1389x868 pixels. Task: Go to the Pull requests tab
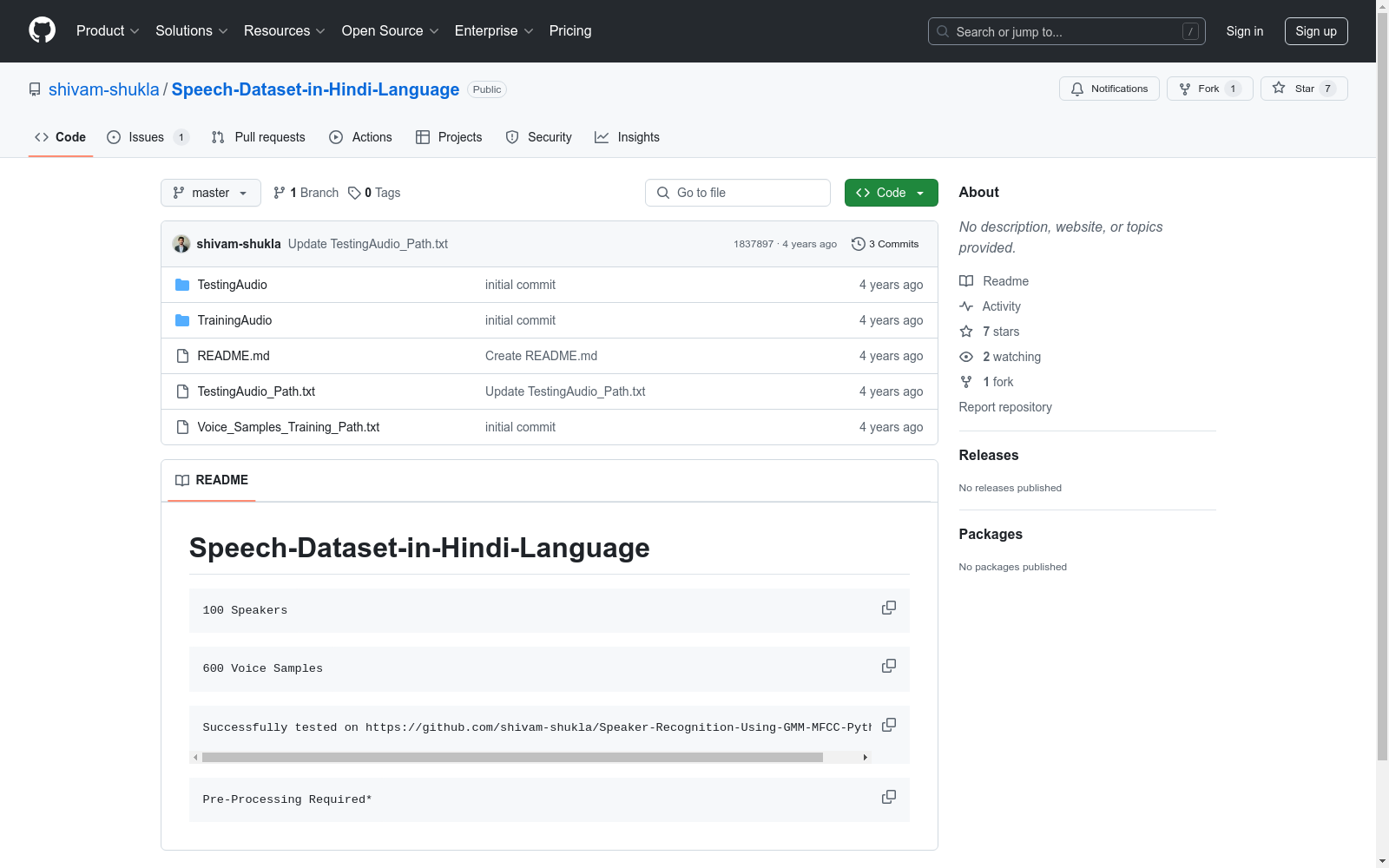coord(259,137)
